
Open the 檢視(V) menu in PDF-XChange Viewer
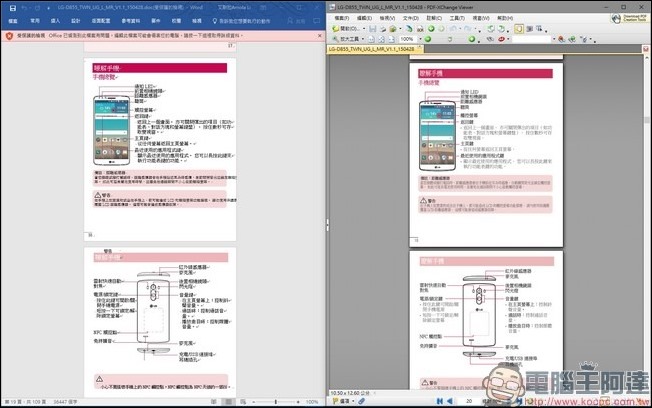coord(387,18)
